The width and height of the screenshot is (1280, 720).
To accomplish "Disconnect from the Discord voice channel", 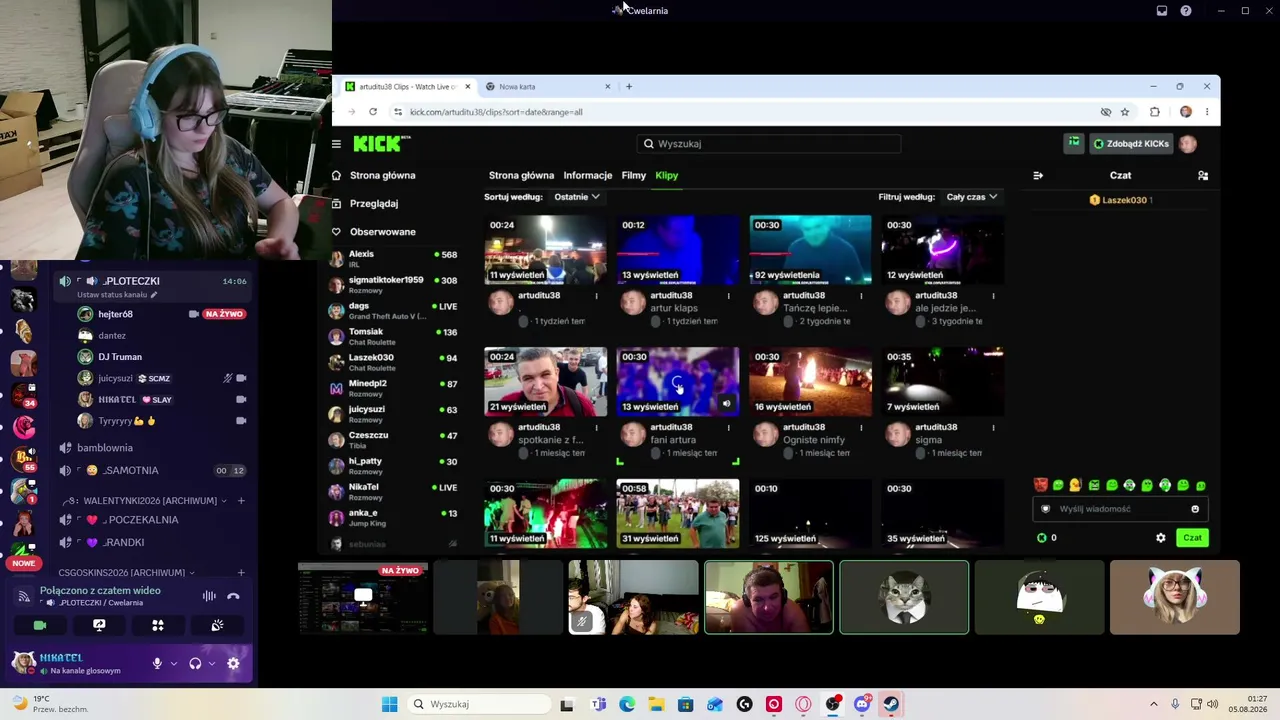I will (x=233, y=596).
